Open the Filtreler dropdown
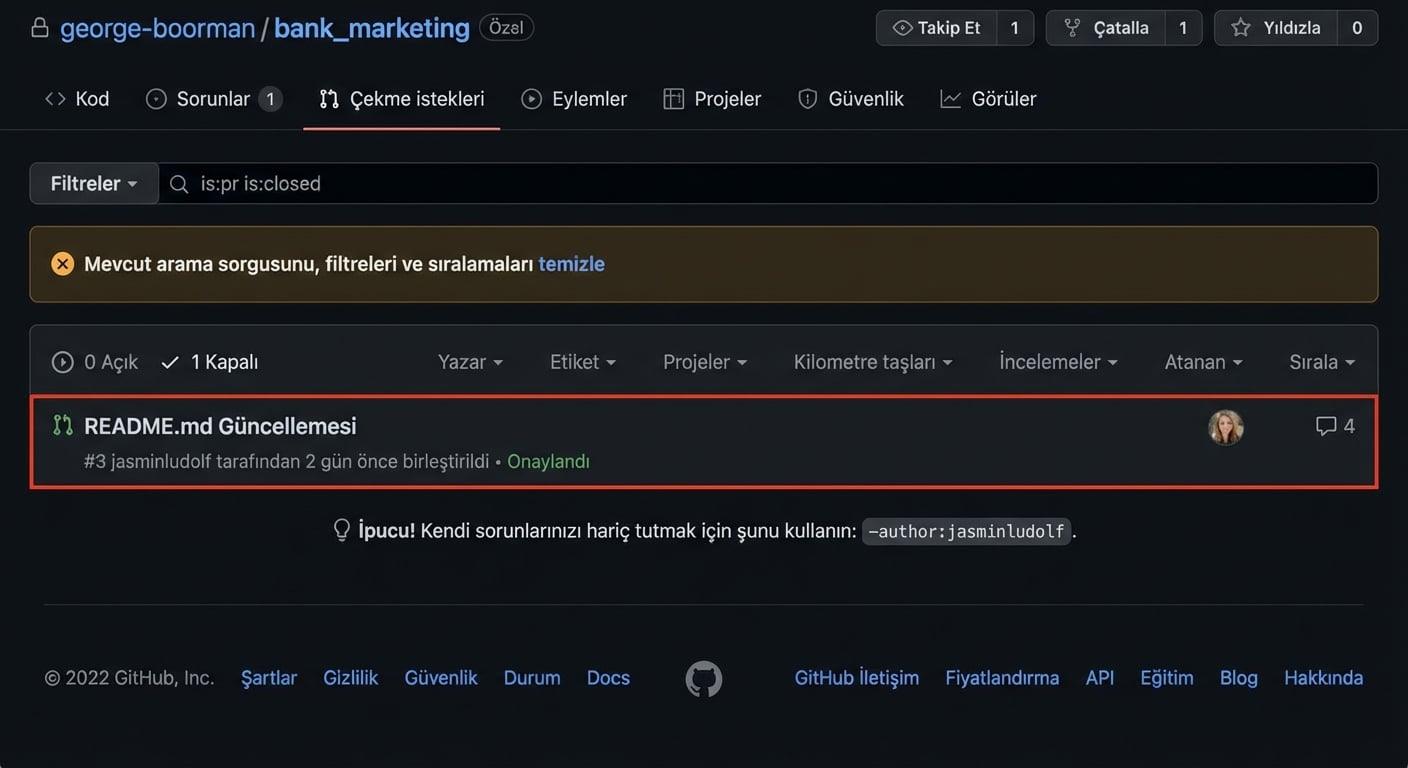This screenshot has height=768, width=1408. click(x=93, y=183)
